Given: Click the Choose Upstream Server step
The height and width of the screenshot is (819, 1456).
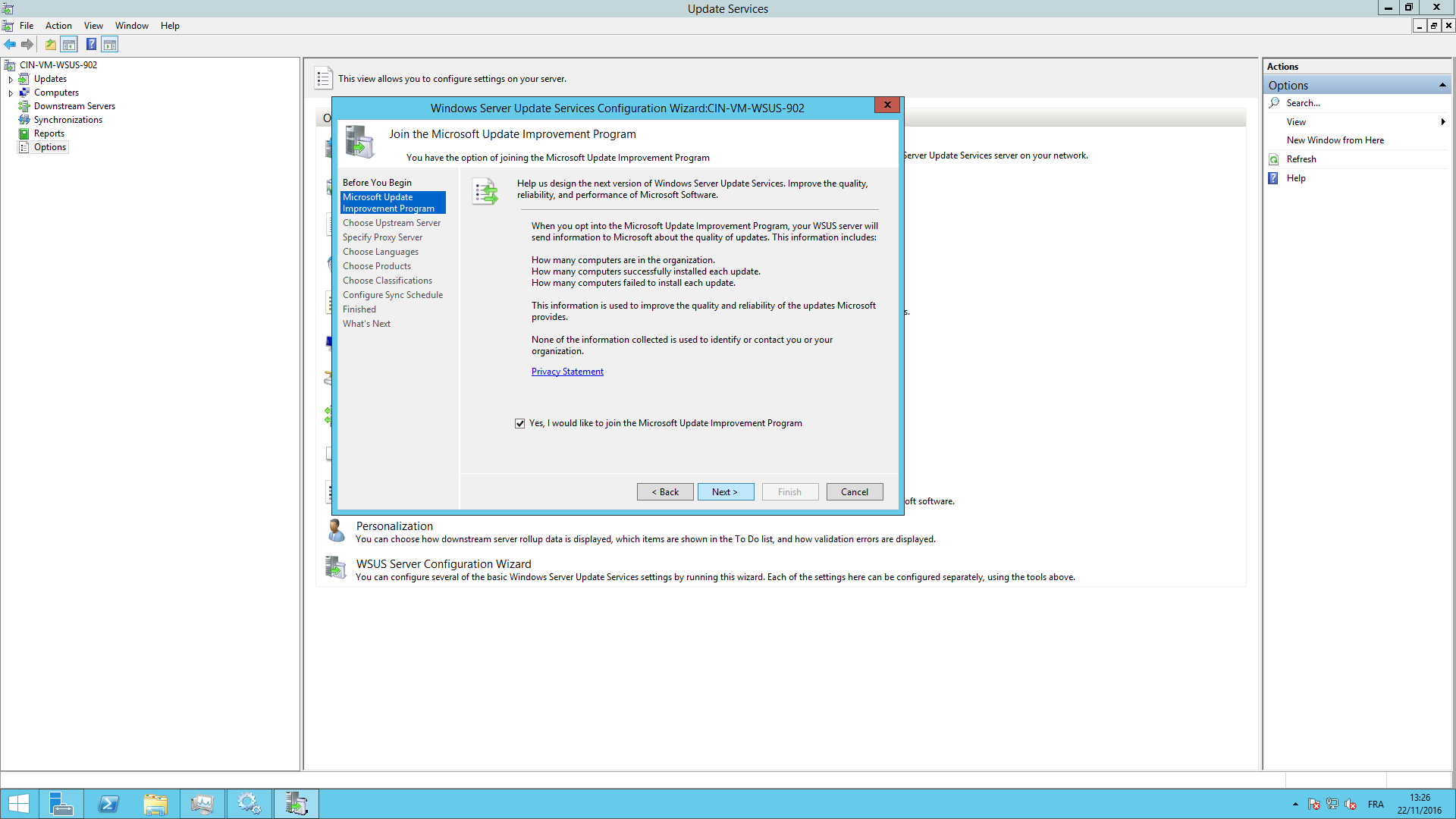Looking at the screenshot, I should 391,223.
